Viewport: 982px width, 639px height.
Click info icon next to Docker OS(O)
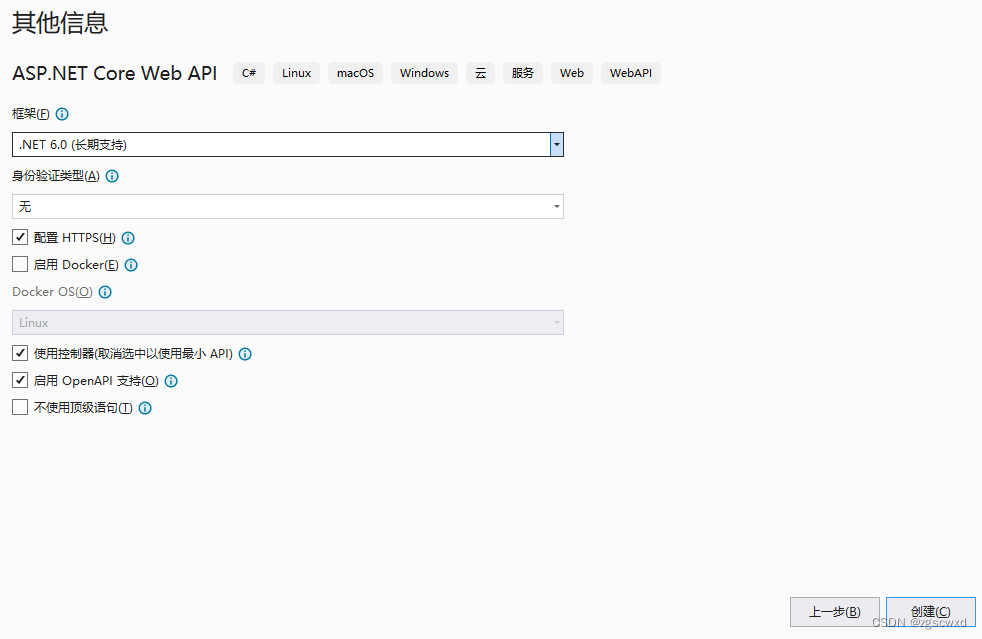[105, 292]
